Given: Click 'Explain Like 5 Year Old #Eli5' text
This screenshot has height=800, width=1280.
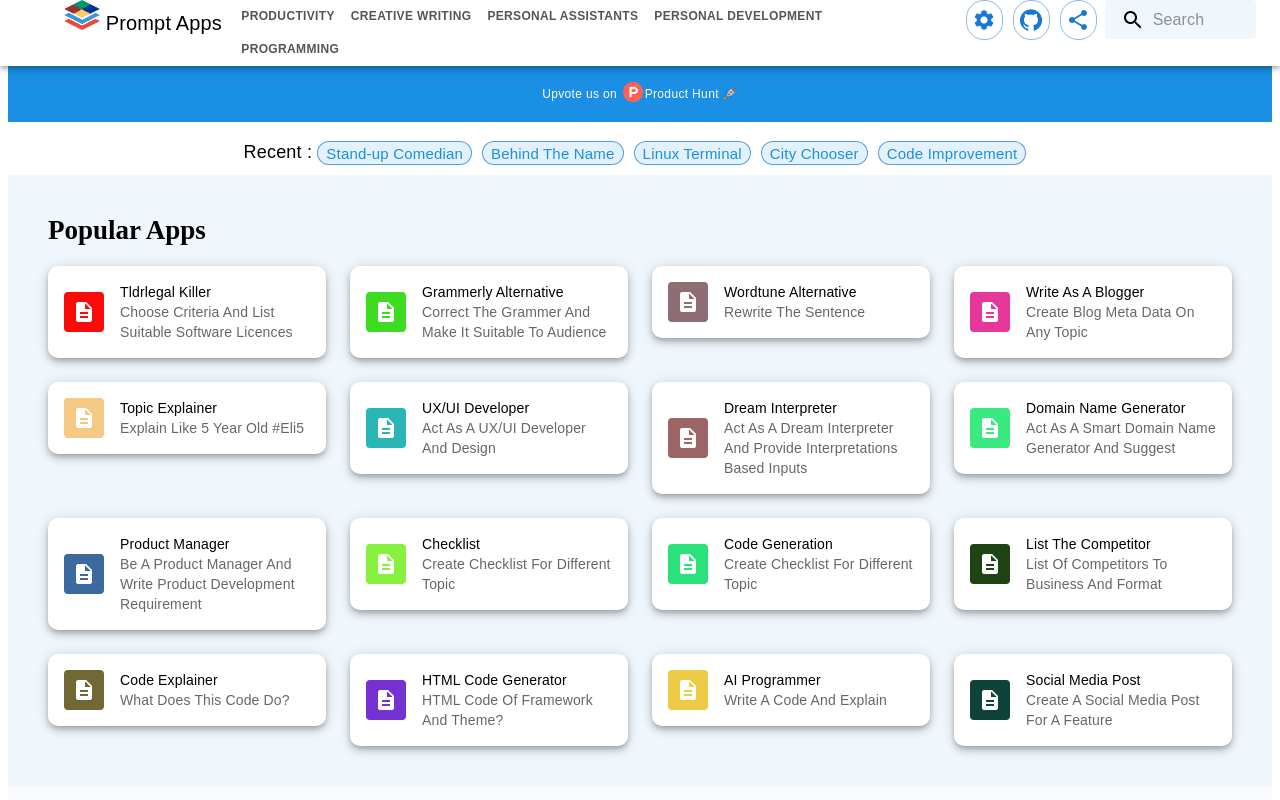Looking at the screenshot, I should coord(212,428).
